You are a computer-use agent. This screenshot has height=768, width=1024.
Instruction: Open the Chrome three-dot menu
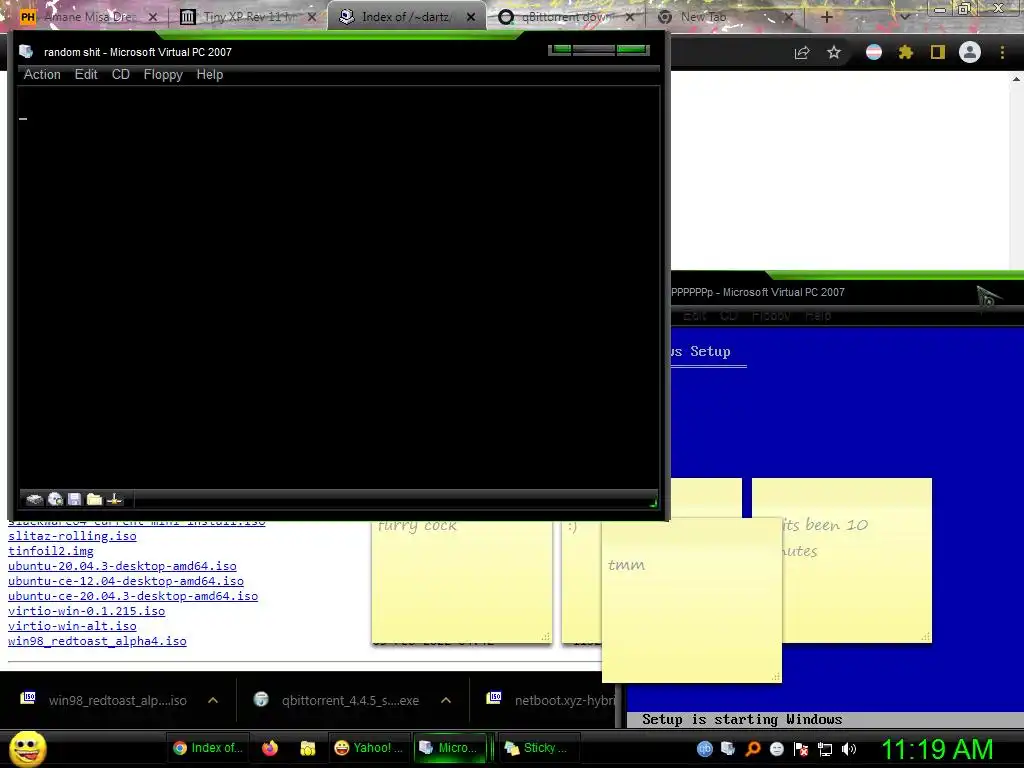click(1002, 52)
